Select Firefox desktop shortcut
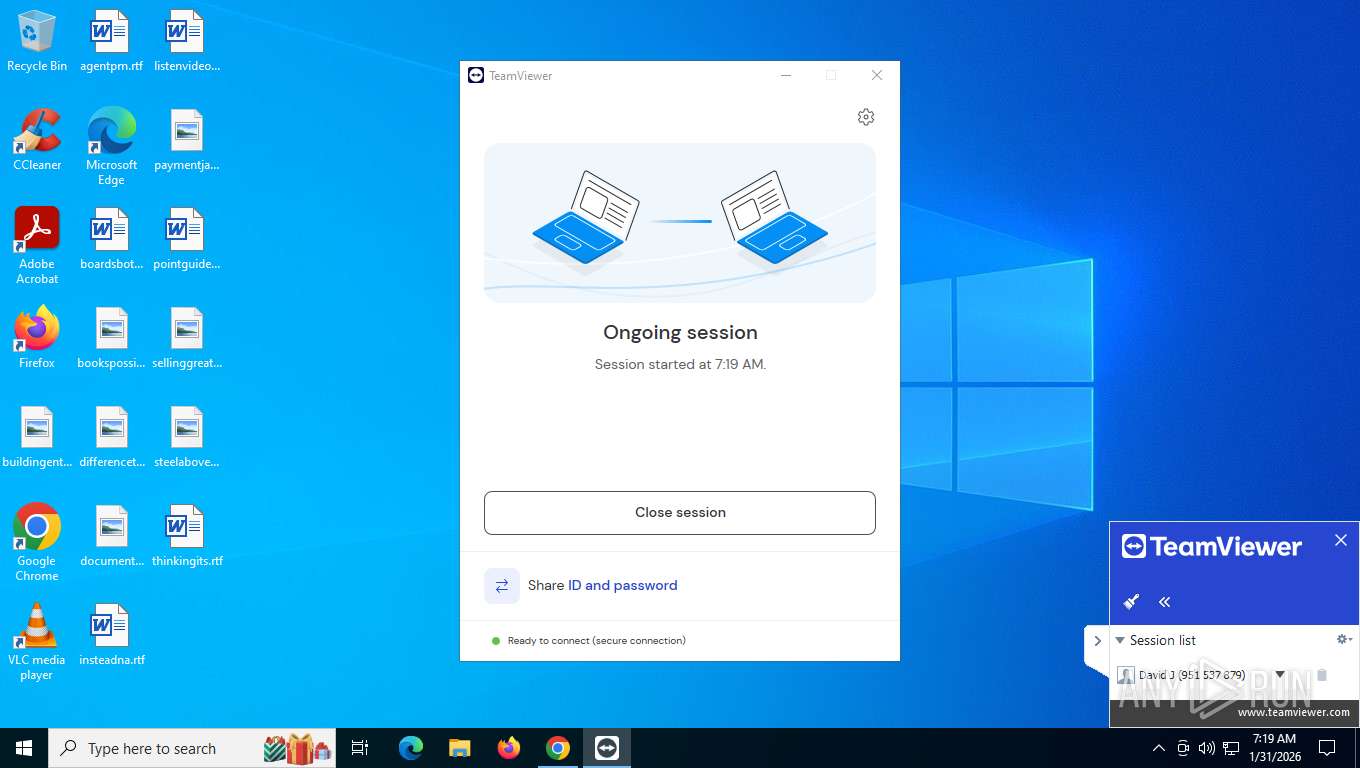This screenshot has height=768, width=1360. (37, 338)
